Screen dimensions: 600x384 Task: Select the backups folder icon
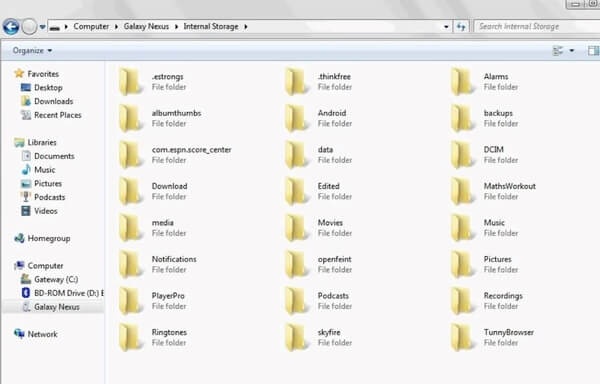462,118
